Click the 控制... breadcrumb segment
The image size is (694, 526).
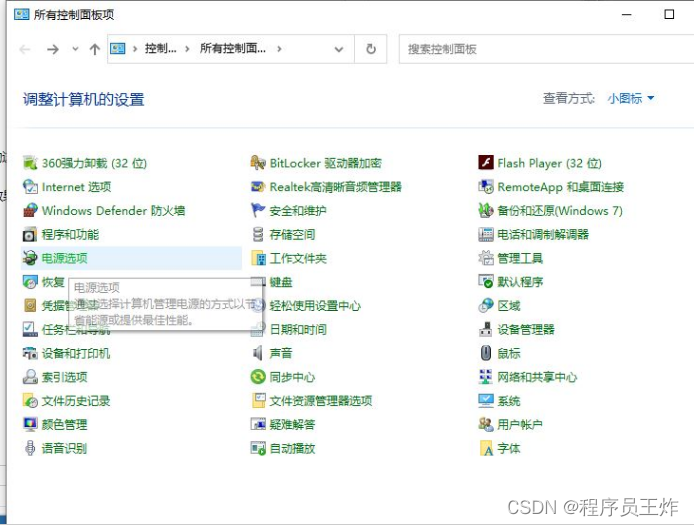click(160, 49)
